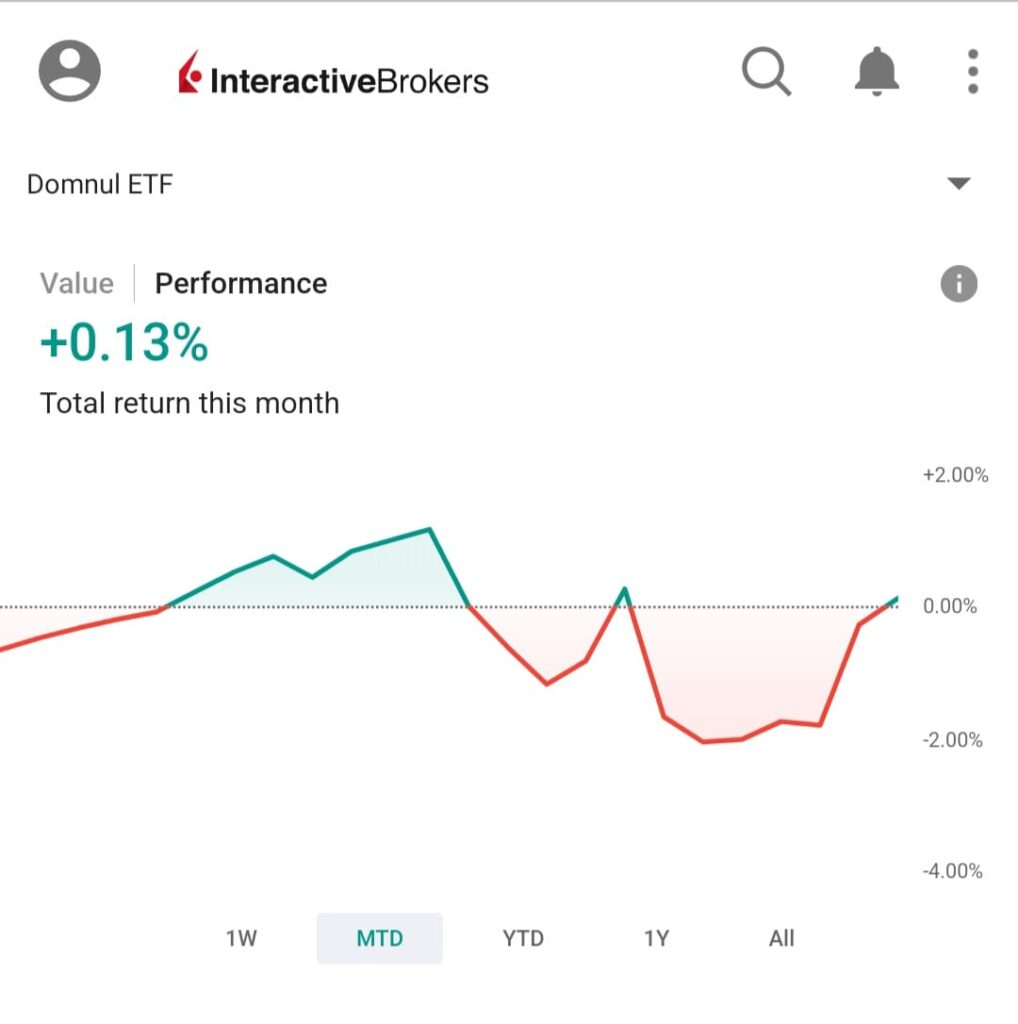The height and width of the screenshot is (1024, 1018).
Task: Click the -4.00% axis label
Action: [952, 871]
